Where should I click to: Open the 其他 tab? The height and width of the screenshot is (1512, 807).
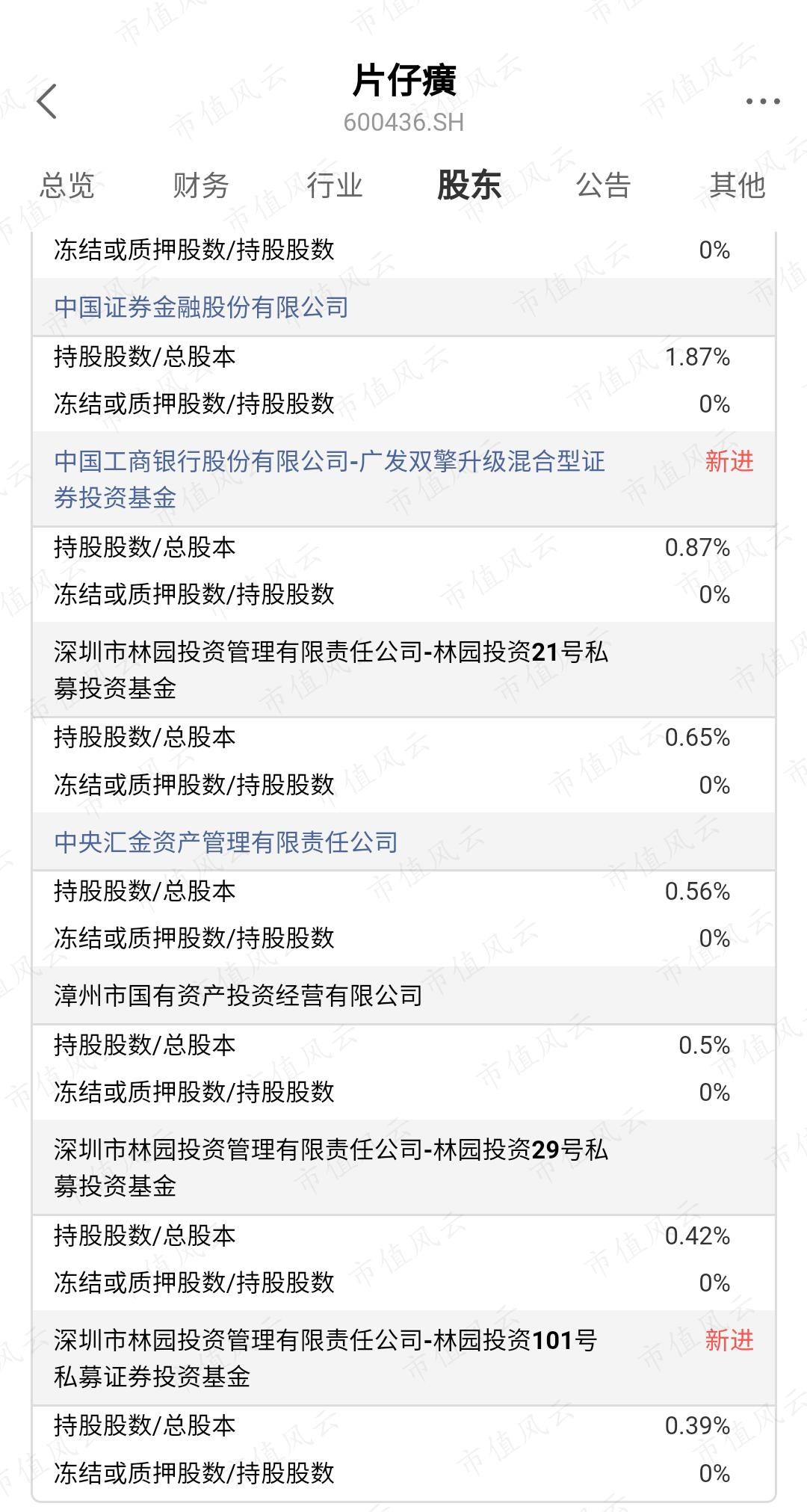[738, 185]
